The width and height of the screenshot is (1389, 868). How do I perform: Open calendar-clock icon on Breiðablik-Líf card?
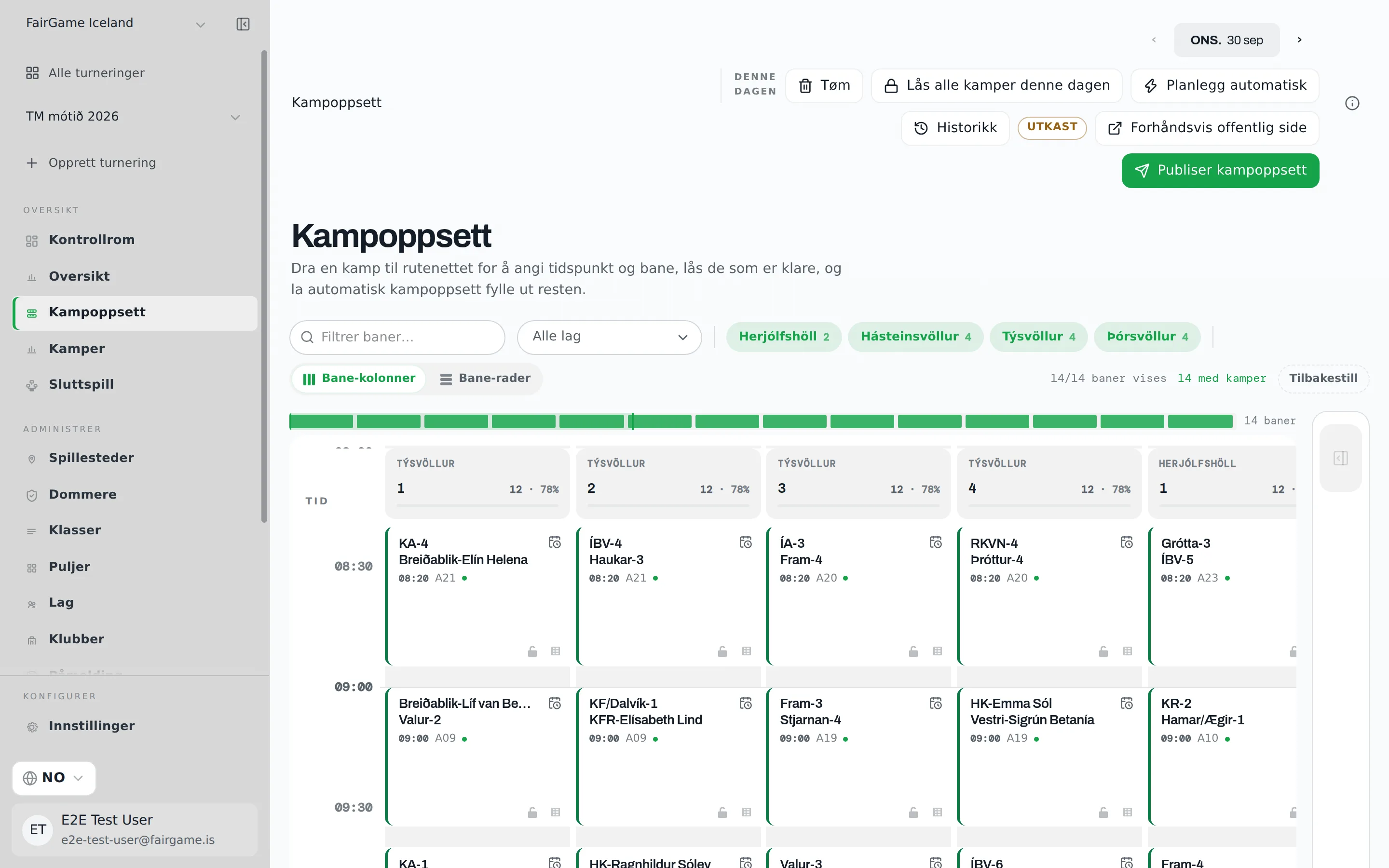click(x=555, y=703)
